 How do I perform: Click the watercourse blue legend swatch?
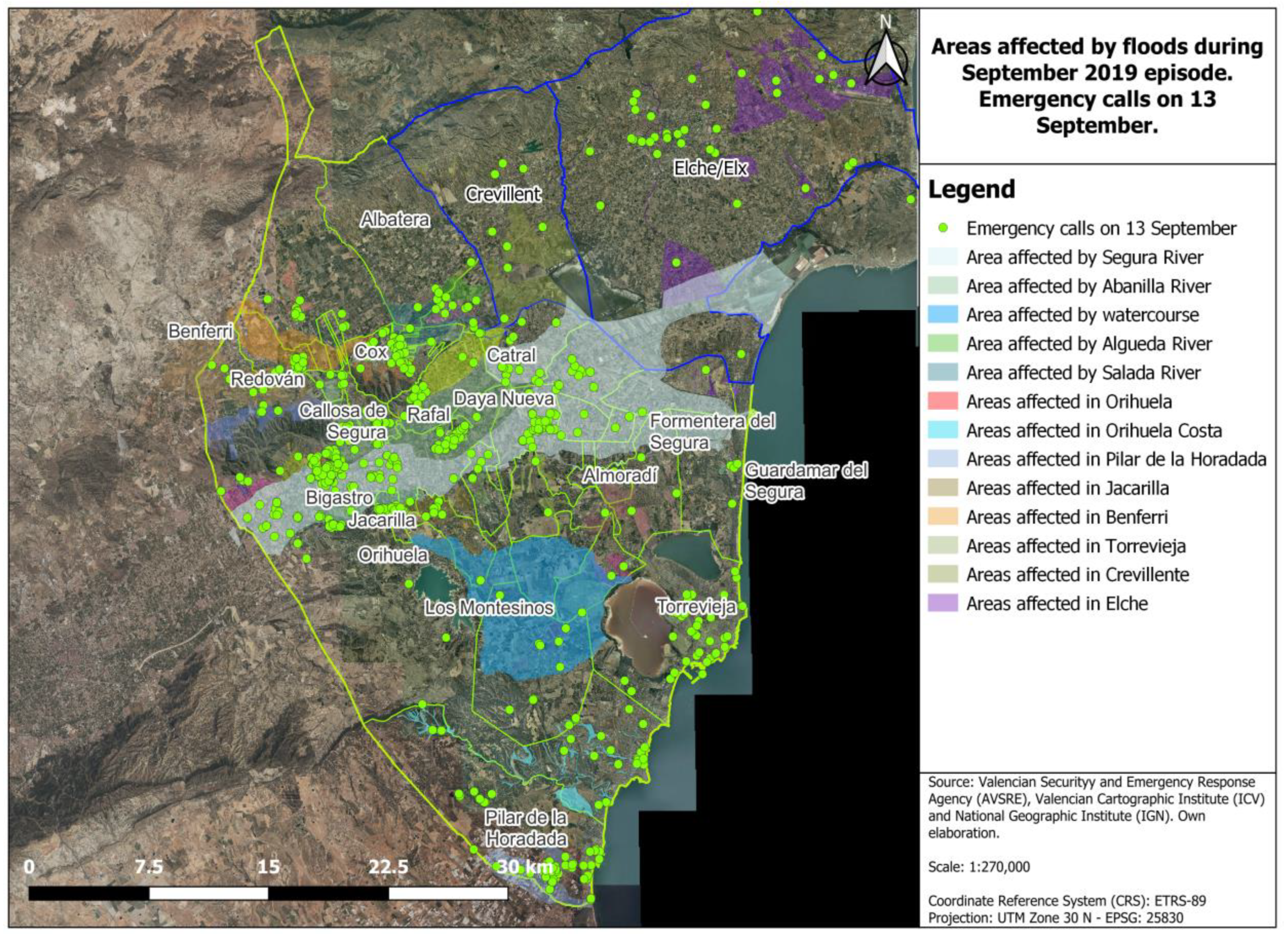pyautogui.click(x=943, y=314)
